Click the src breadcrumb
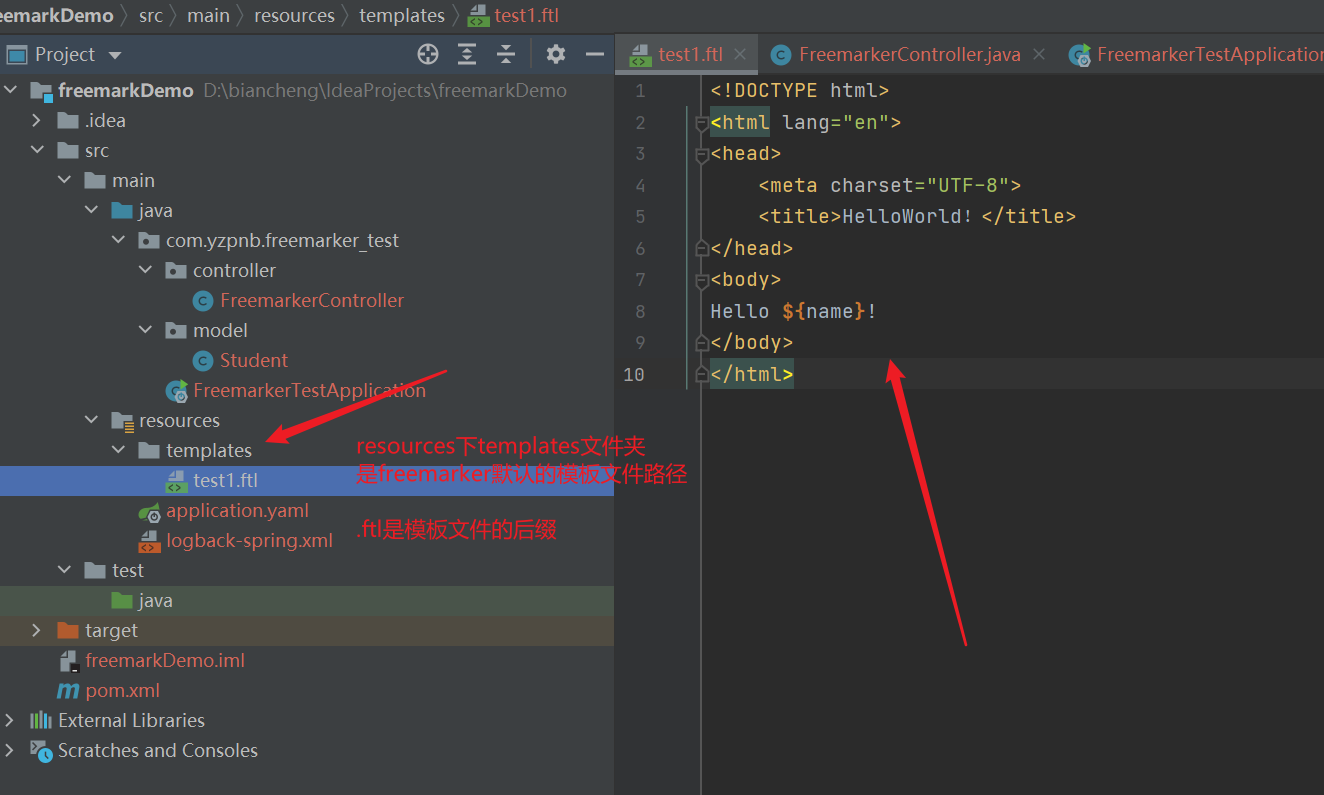1324x795 pixels. pyautogui.click(x=151, y=16)
